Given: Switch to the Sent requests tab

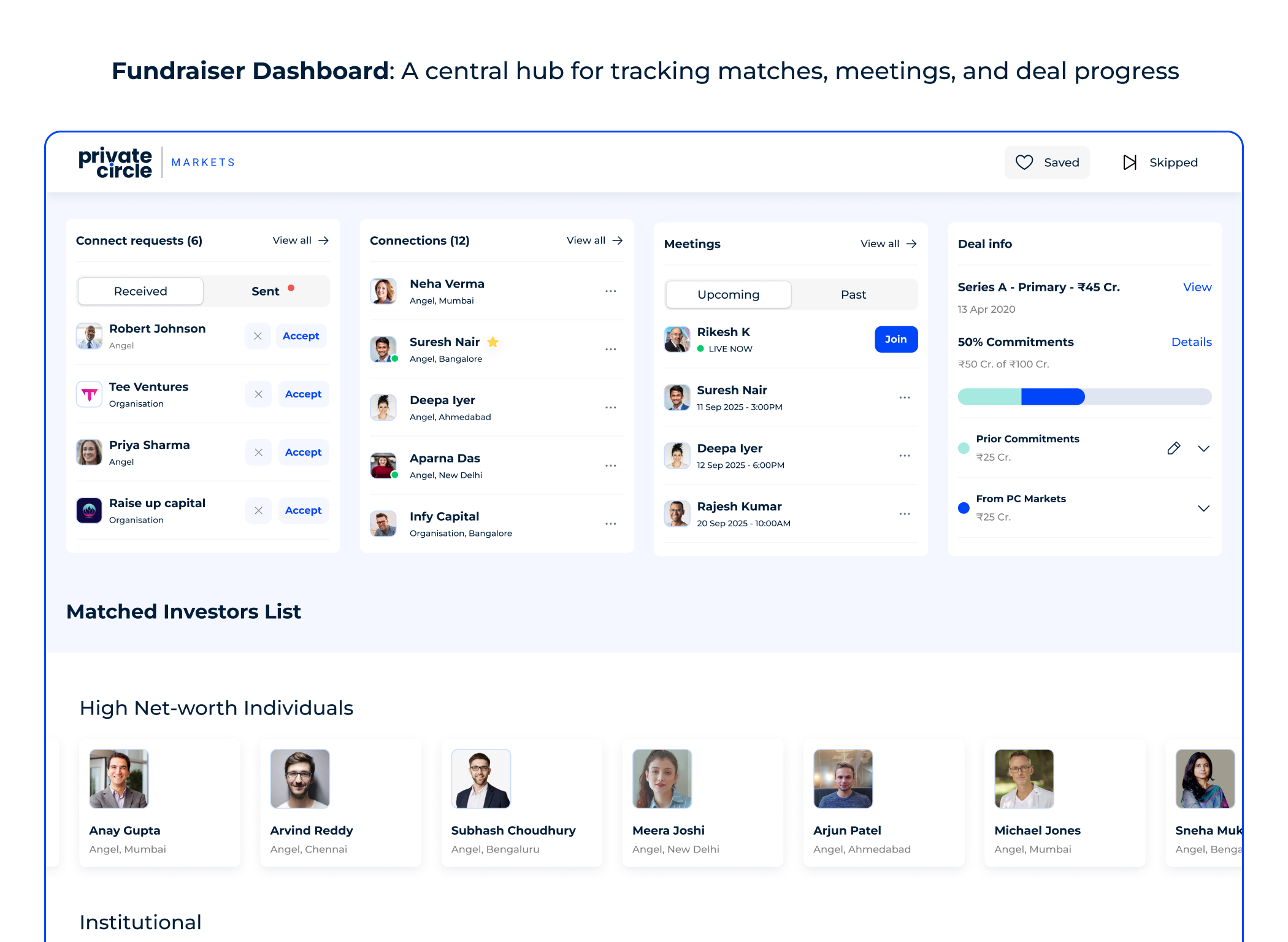Looking at the screenshot, I should coord(266,291).
